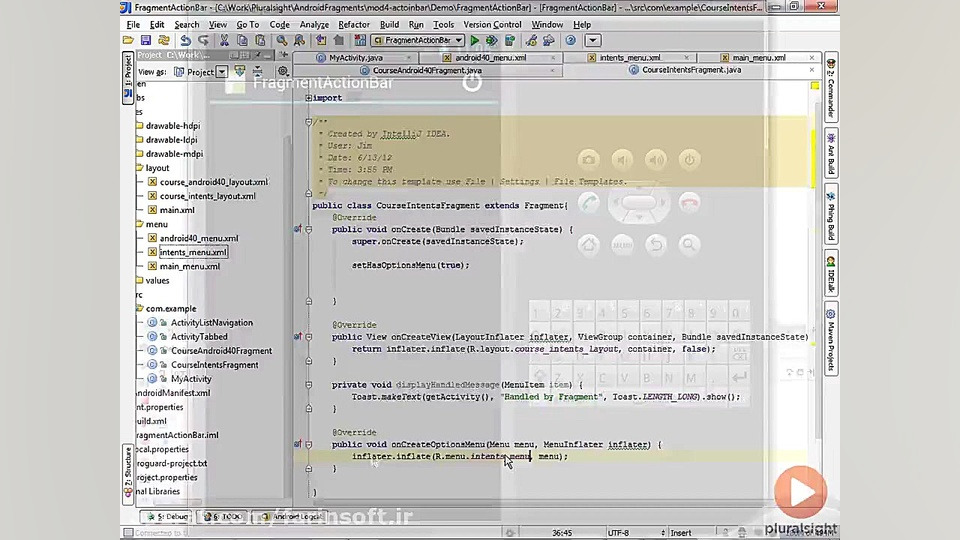Open Help via the question mark icon
Viewport: 960px width, 540px height.
[571, 40]
